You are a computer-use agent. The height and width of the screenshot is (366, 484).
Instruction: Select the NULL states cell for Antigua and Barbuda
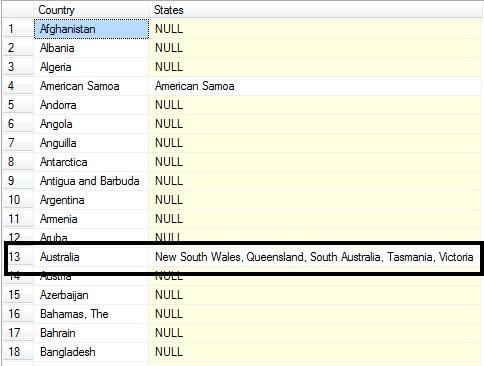(315, 181)
